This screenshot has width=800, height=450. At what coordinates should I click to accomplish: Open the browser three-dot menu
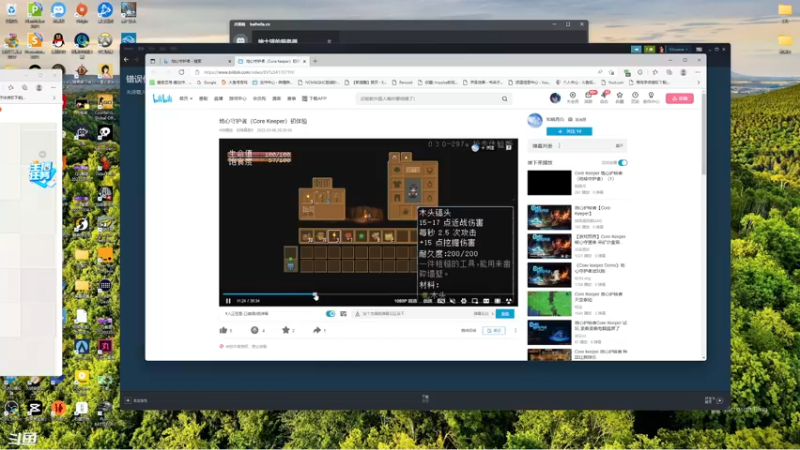[697, 72]
